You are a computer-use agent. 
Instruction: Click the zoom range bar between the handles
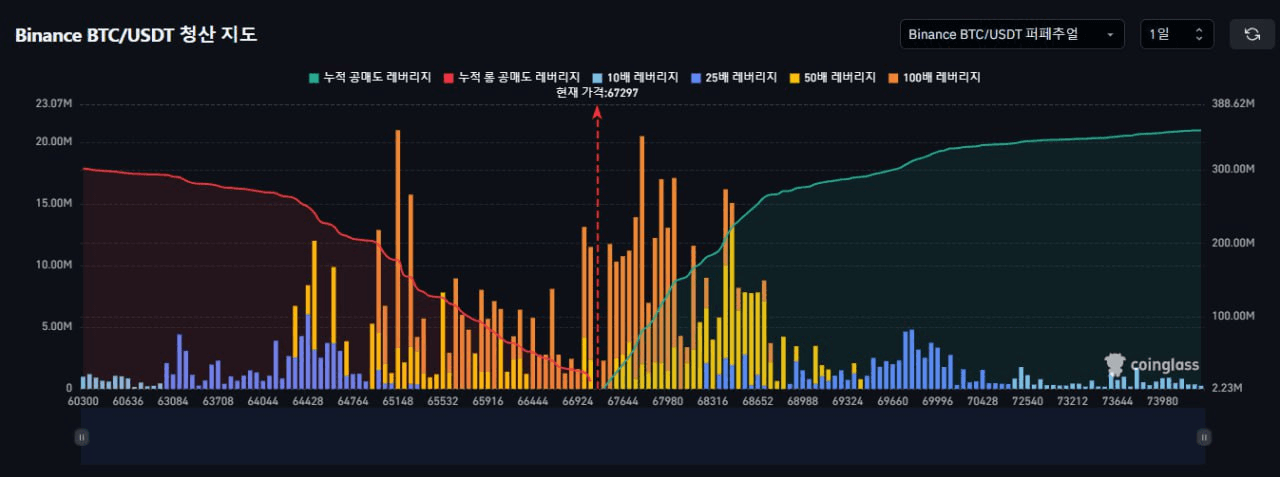click(643, 437)
